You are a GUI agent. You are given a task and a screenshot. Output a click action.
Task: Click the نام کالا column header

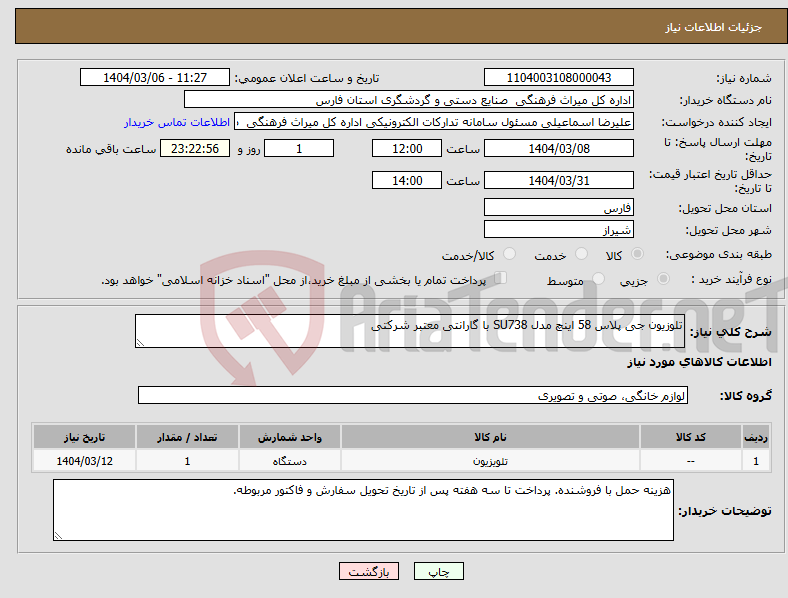coord(490,437)
